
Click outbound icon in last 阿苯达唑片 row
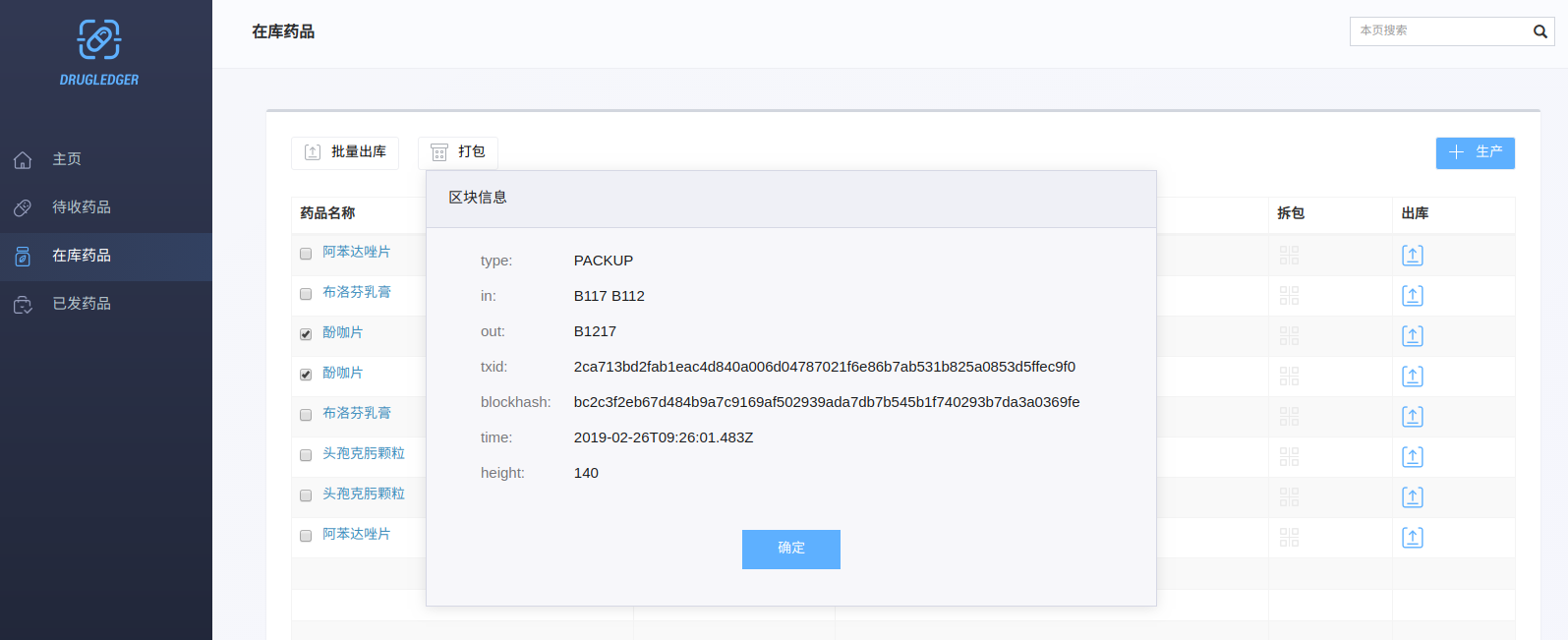coord(1412,538)
